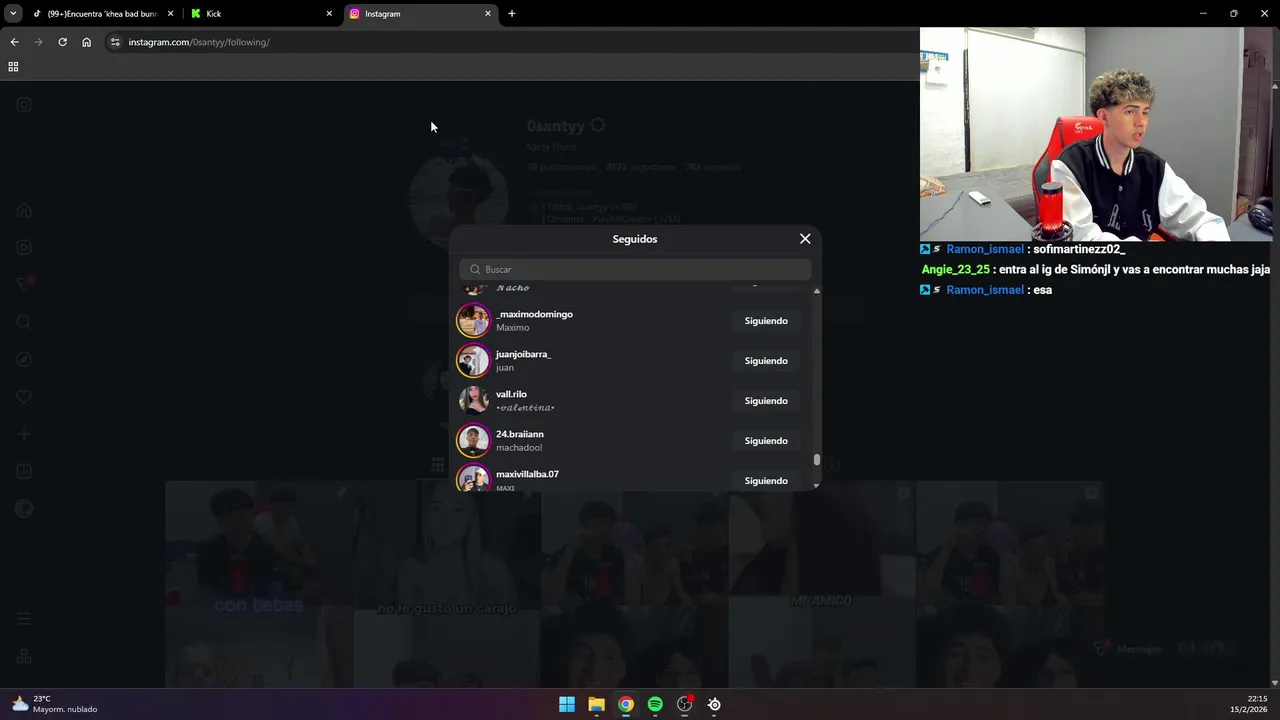The height and width of the screenshot is (720, 1280).
Task: Open Notifications heart in sidebar
Action: (x=24, y=397)
